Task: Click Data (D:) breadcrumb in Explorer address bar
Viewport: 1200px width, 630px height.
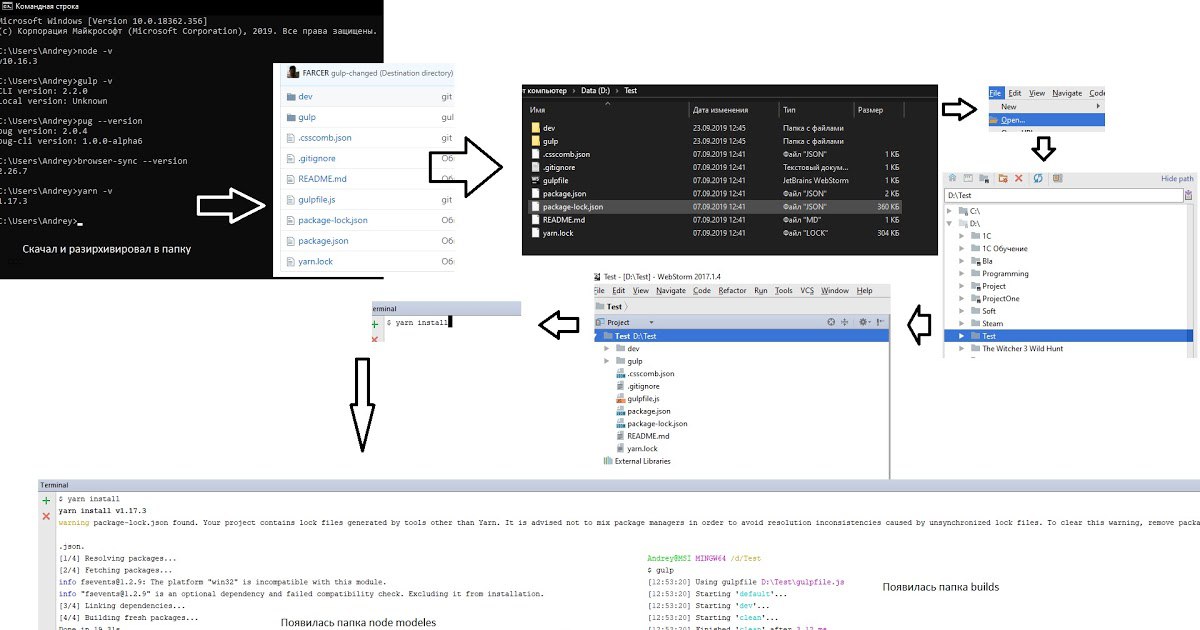Action: (x=597, y=90)
